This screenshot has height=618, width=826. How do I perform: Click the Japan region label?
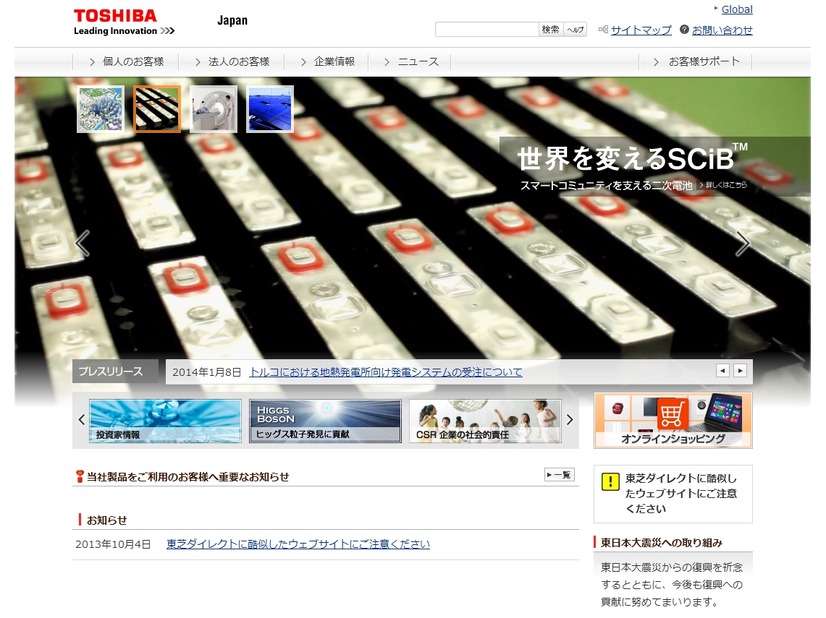pyautogui.click(x=232, y=21)
